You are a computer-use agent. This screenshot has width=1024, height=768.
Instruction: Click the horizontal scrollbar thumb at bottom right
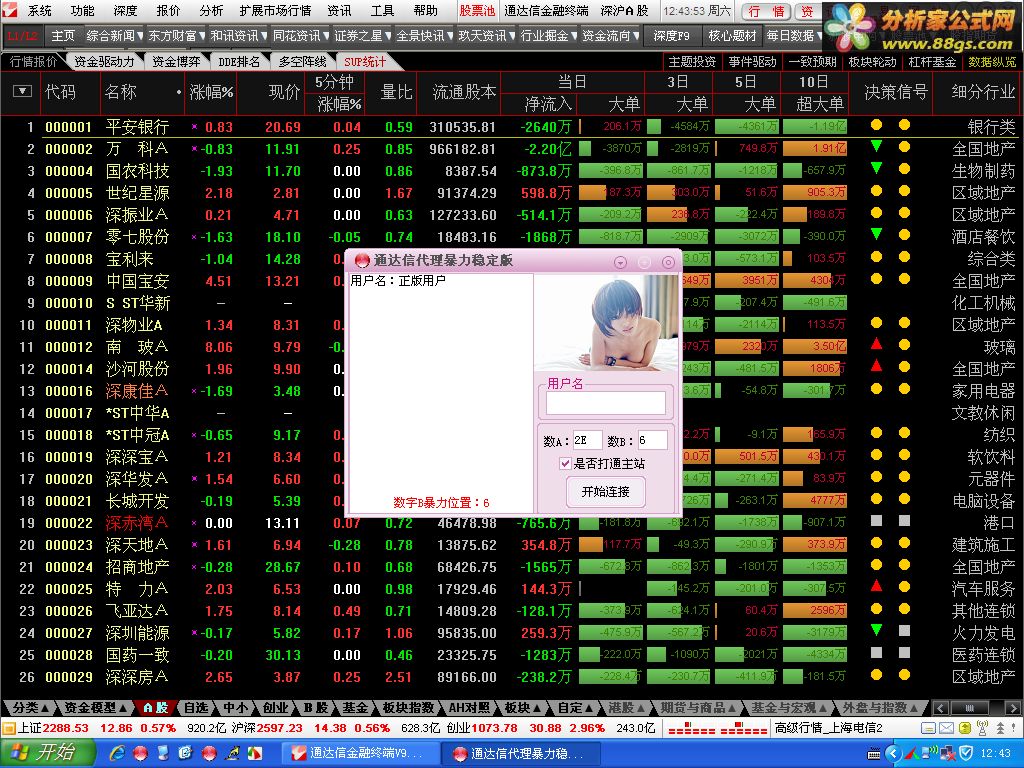coord(969,708)
